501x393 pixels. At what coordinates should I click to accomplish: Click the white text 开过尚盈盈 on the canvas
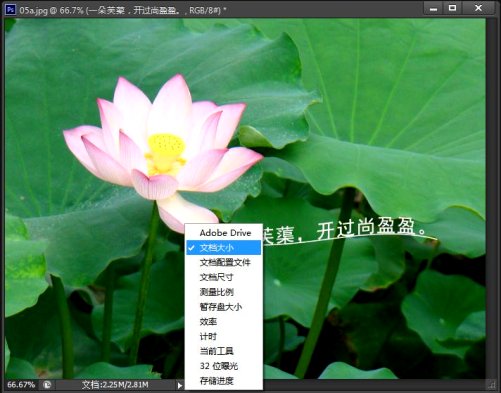pos(365,229)
